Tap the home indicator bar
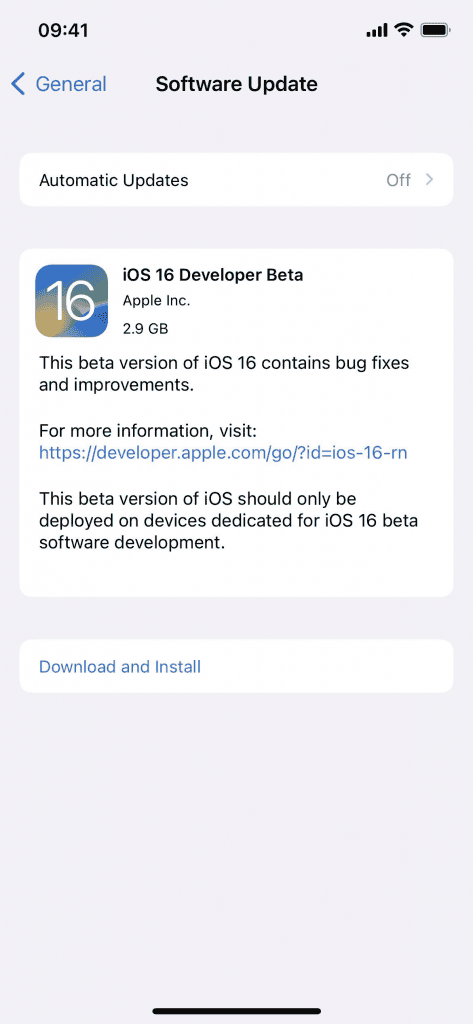The width and height of the screenshot is (473, 1024). click(236, 1012)
